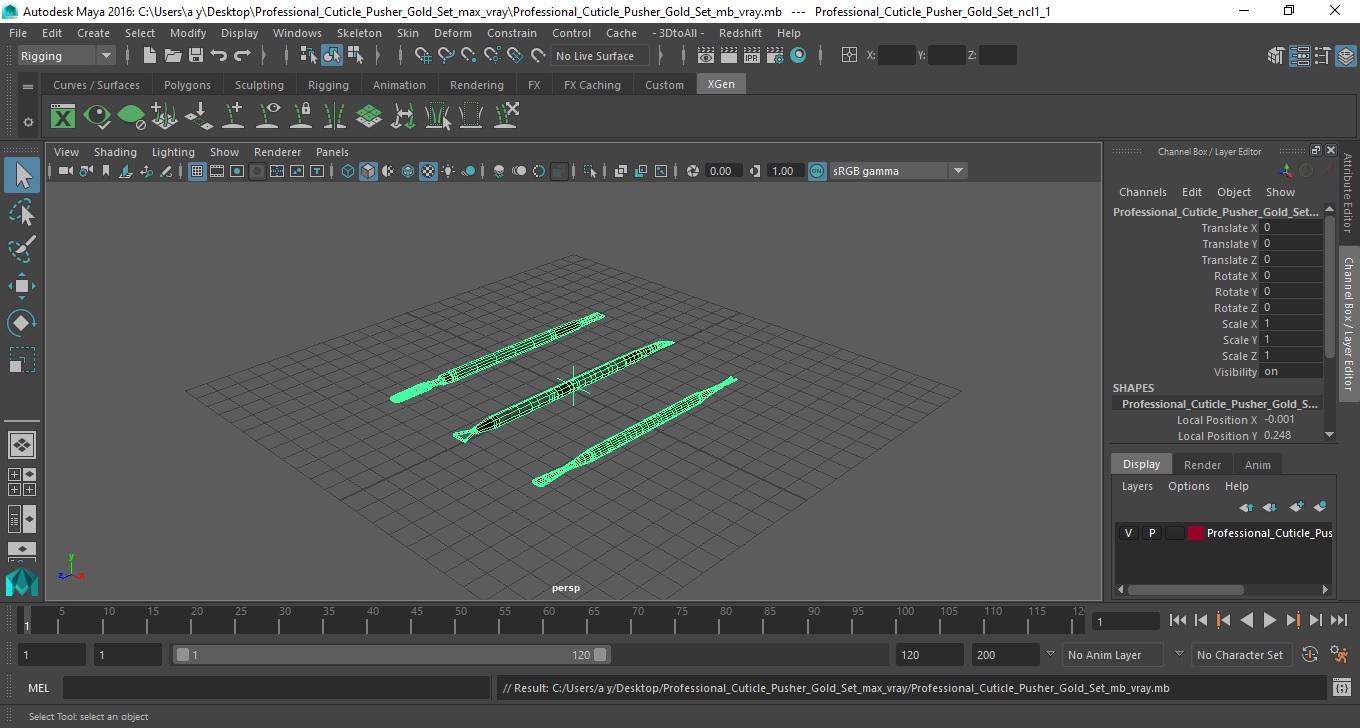
Task: Open animation preferences running man icon
Action: point(1340,655)
